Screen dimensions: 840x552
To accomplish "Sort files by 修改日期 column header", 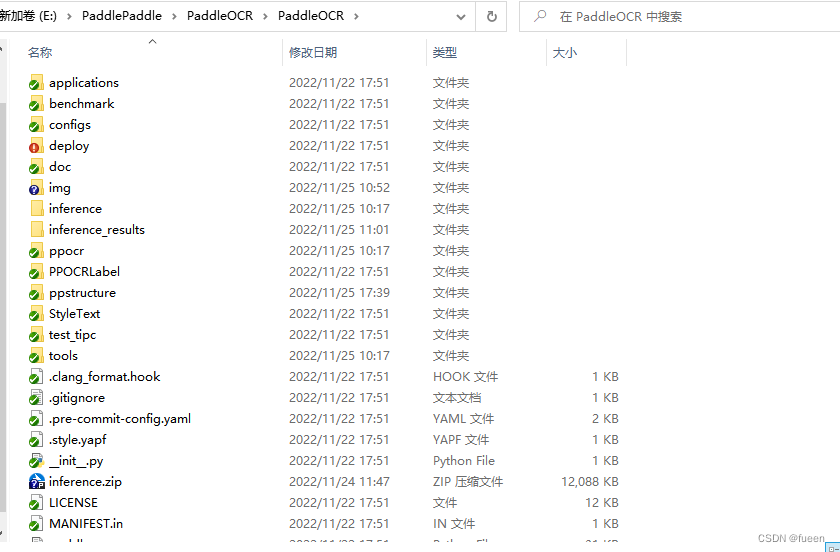I will (x=313, y=53).
